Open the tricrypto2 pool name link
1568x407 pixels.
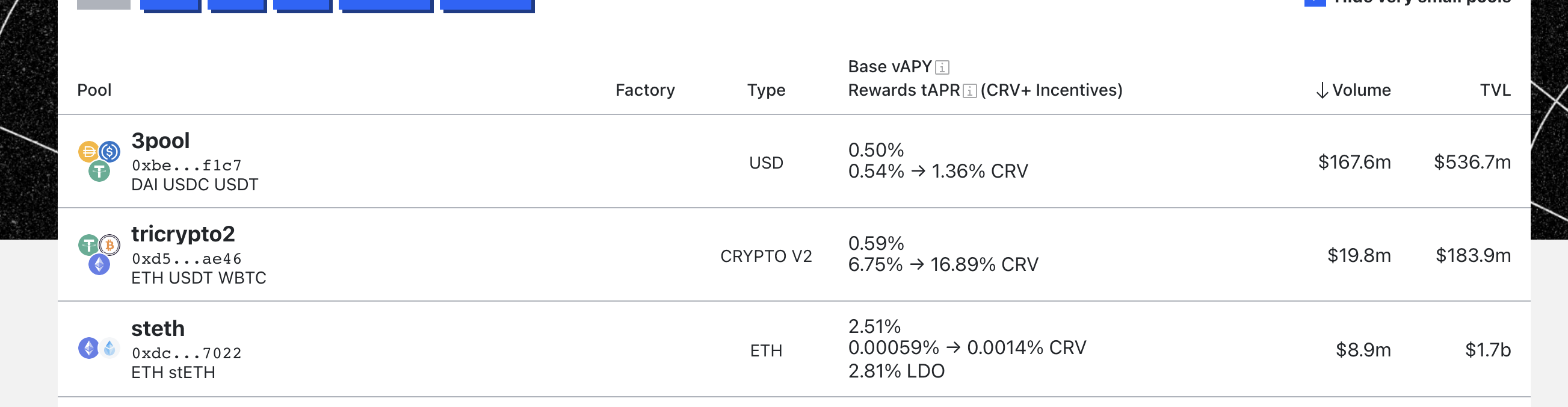(182, 234)
